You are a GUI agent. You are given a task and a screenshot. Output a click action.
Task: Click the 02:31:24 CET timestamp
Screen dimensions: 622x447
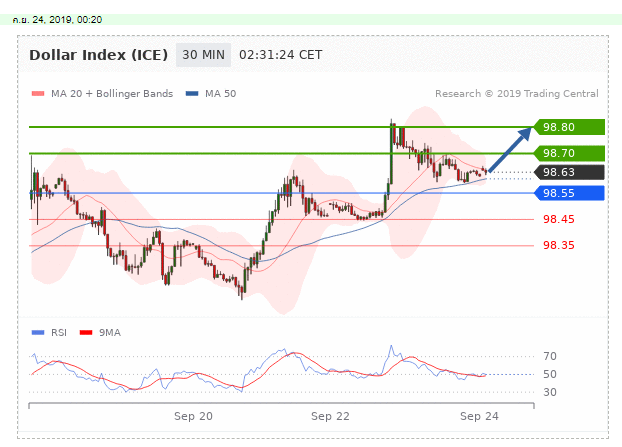click(x=280, y=55)
